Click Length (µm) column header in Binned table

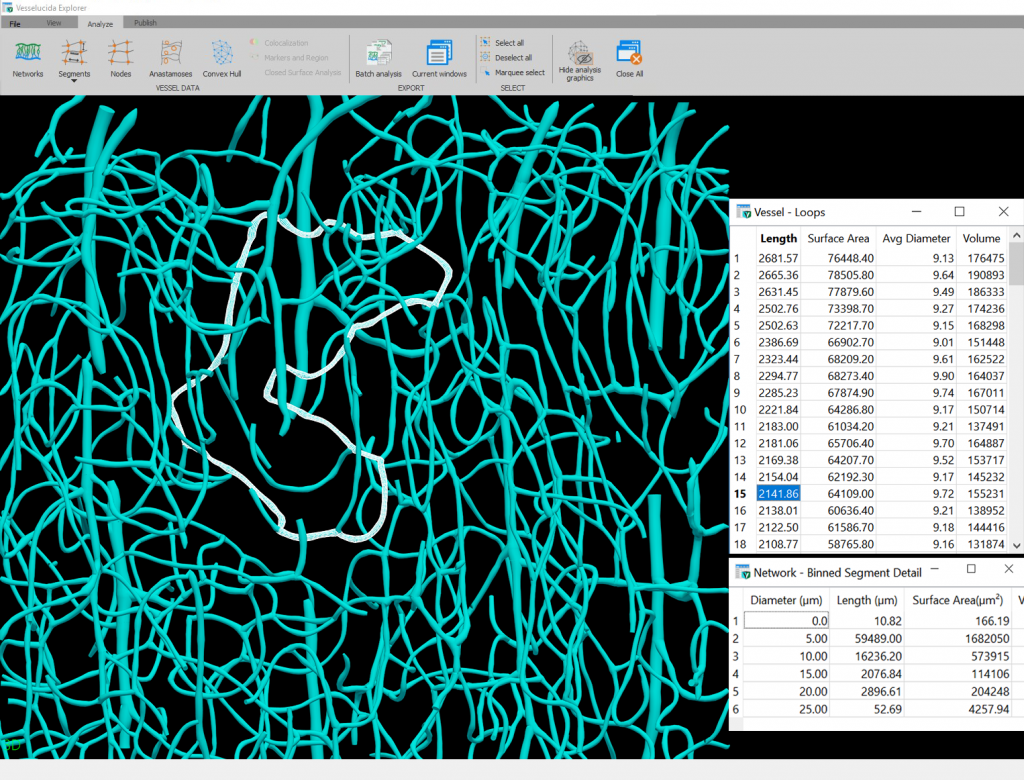[x=867, y=600]
